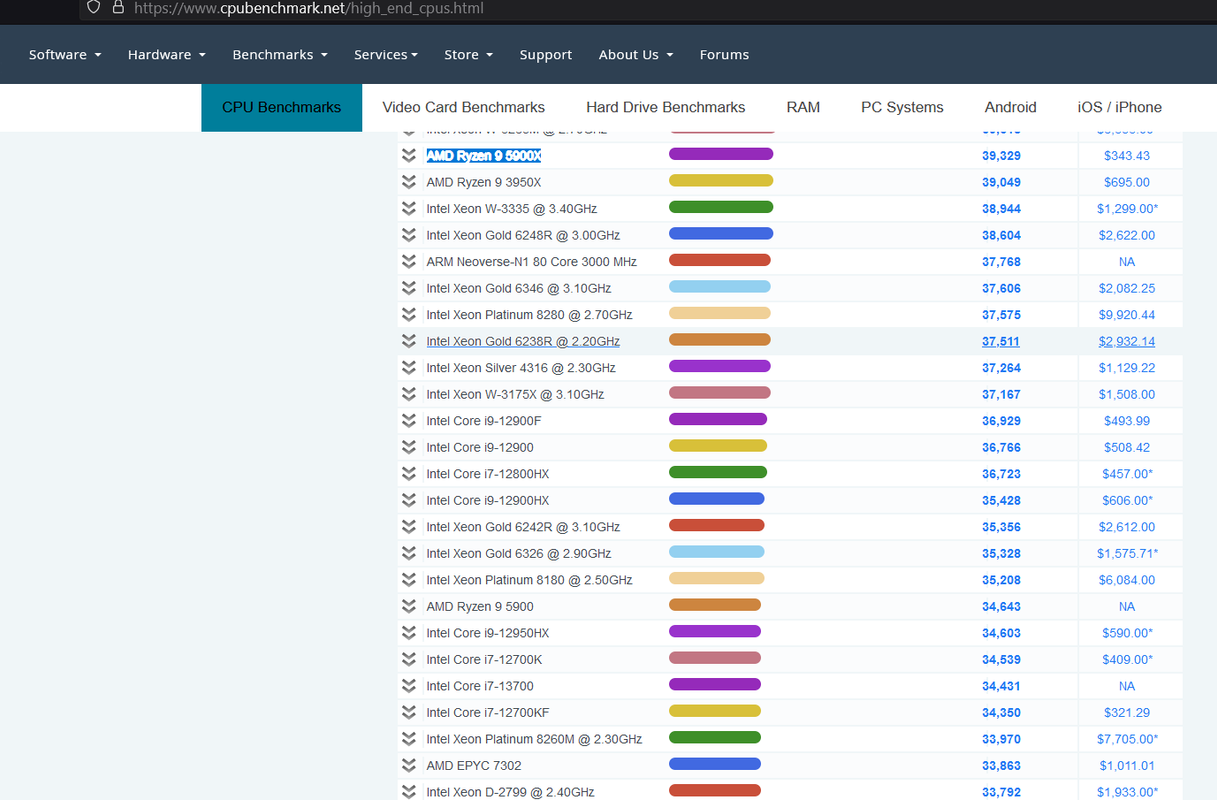Viewport: 1217px width, 800px height.
Task: Expand chevron beside Xeon Gold 6346
Action: click(x=408, y=288)
